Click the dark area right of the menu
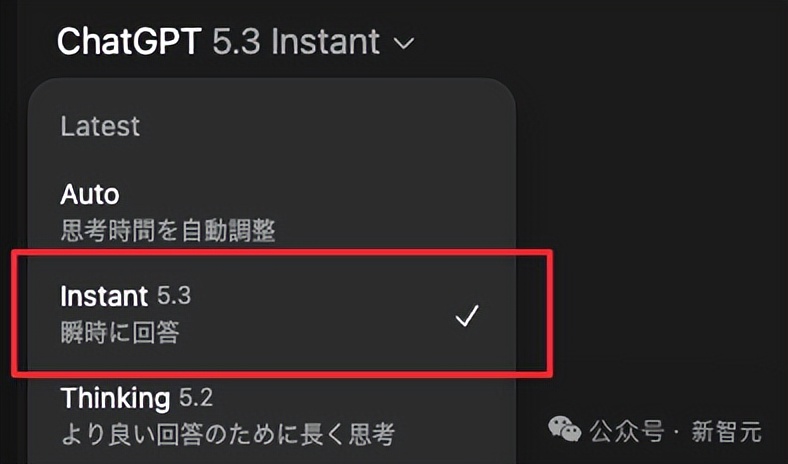The height and width of the screenshot is (464, 788). coord(653,176)
